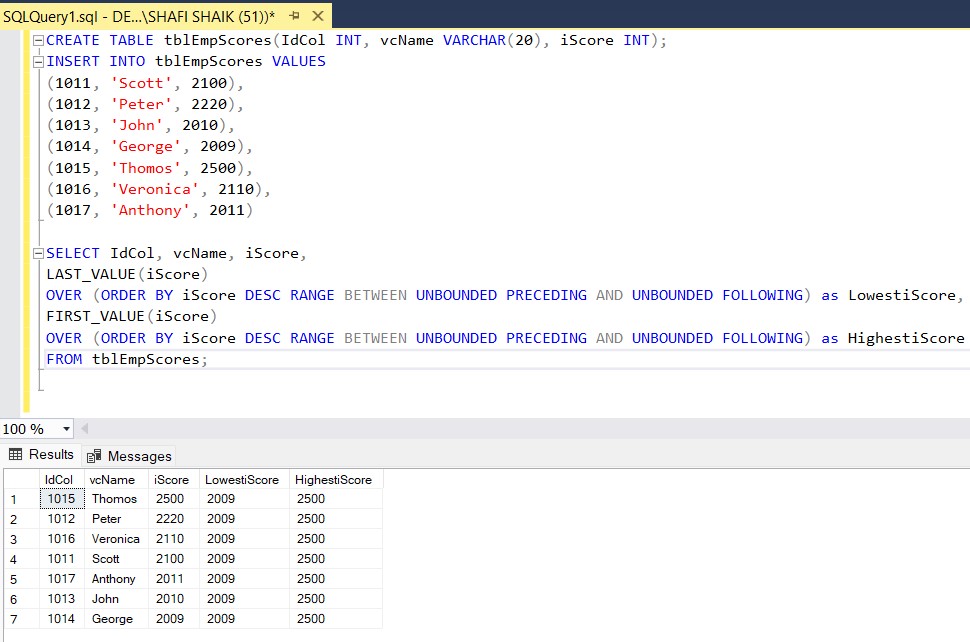The image size is (970, 642).
Task: Collapse the INSERT INTO statement region
Action: (36, 61)
